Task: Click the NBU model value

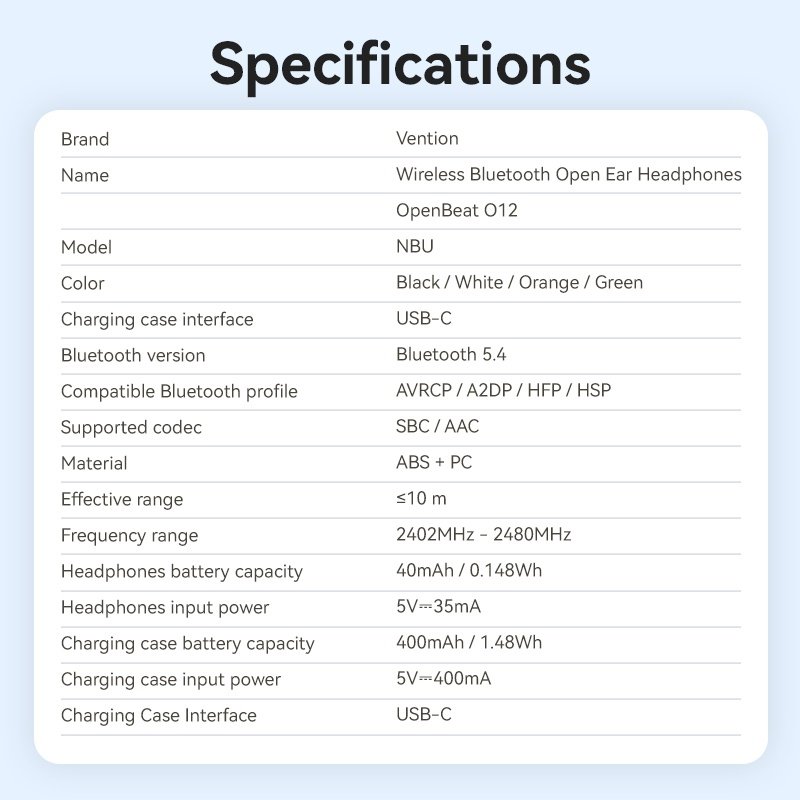Action: [x=415, y=247]
